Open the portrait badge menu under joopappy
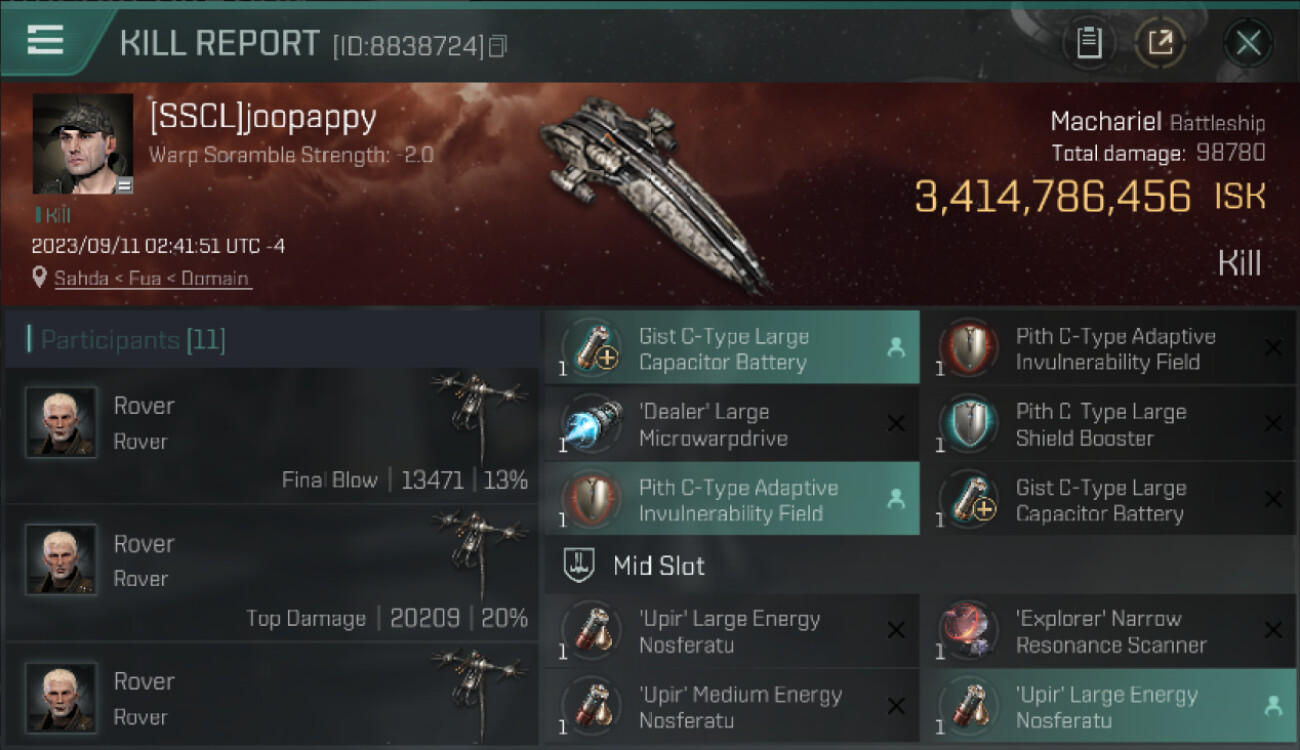1300x750 pixels. 124,185
